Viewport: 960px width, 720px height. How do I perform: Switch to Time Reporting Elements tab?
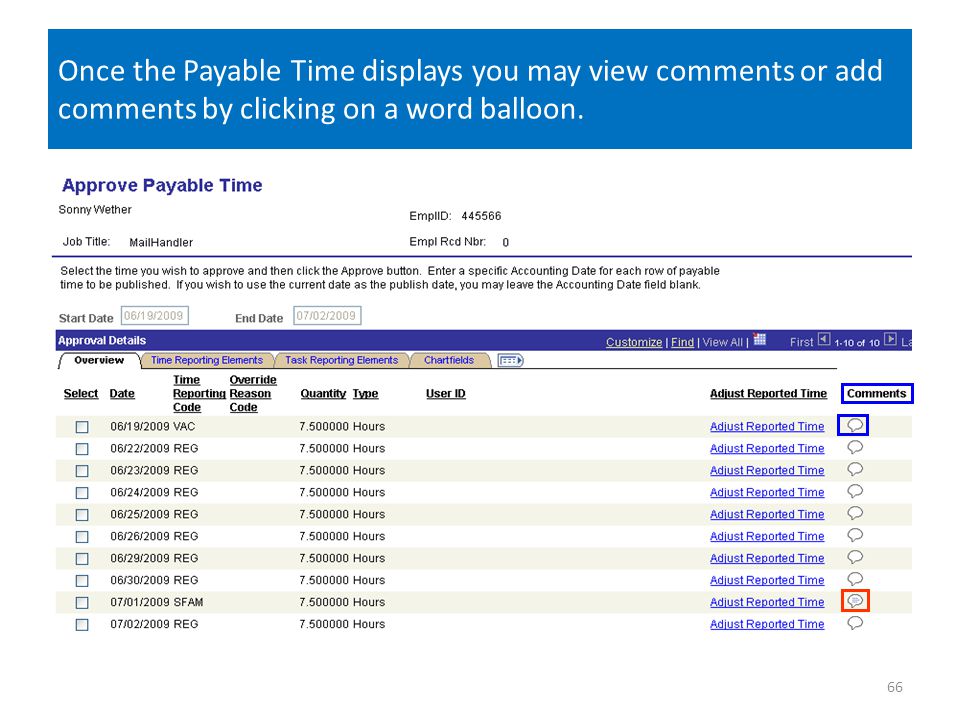click(207, 361)
